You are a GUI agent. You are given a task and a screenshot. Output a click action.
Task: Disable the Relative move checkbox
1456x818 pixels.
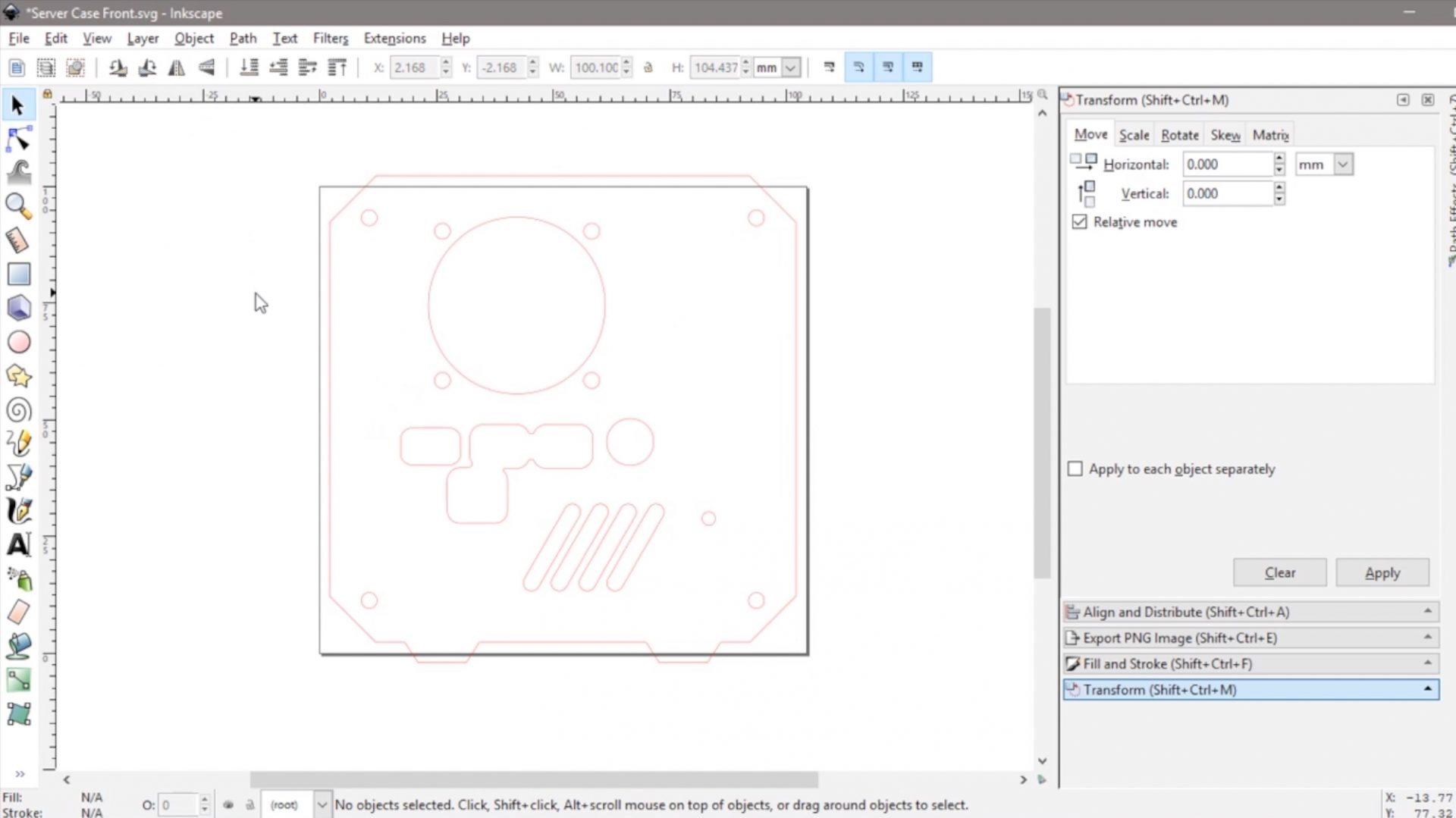1079,222
